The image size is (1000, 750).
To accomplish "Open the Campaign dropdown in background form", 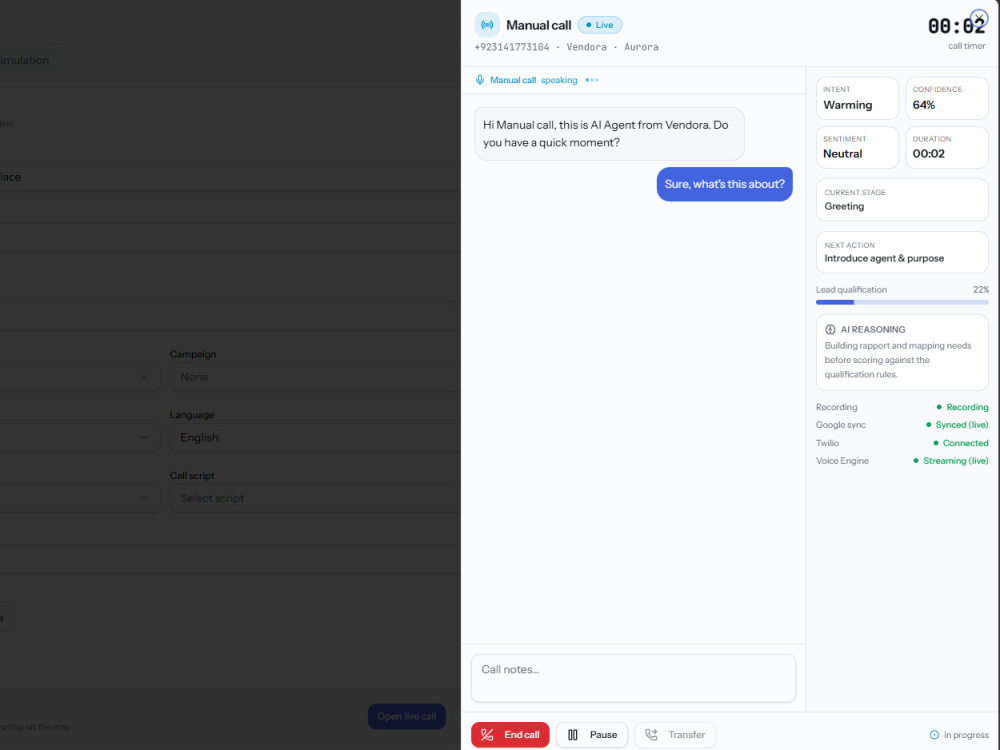I will point(315,377).
